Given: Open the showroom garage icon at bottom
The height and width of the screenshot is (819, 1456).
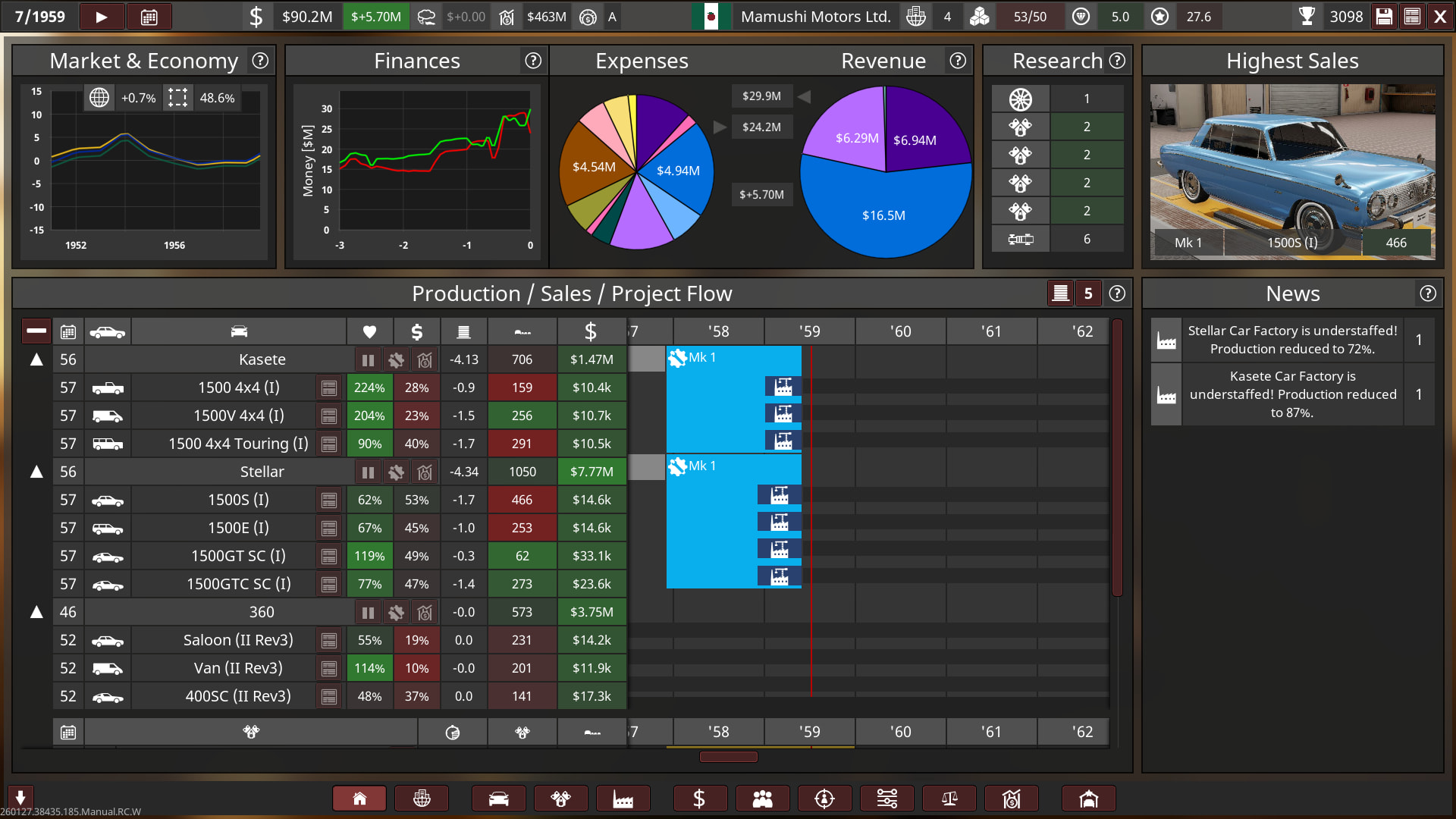Looking at the screenshot, I should tap(1088, 799).
